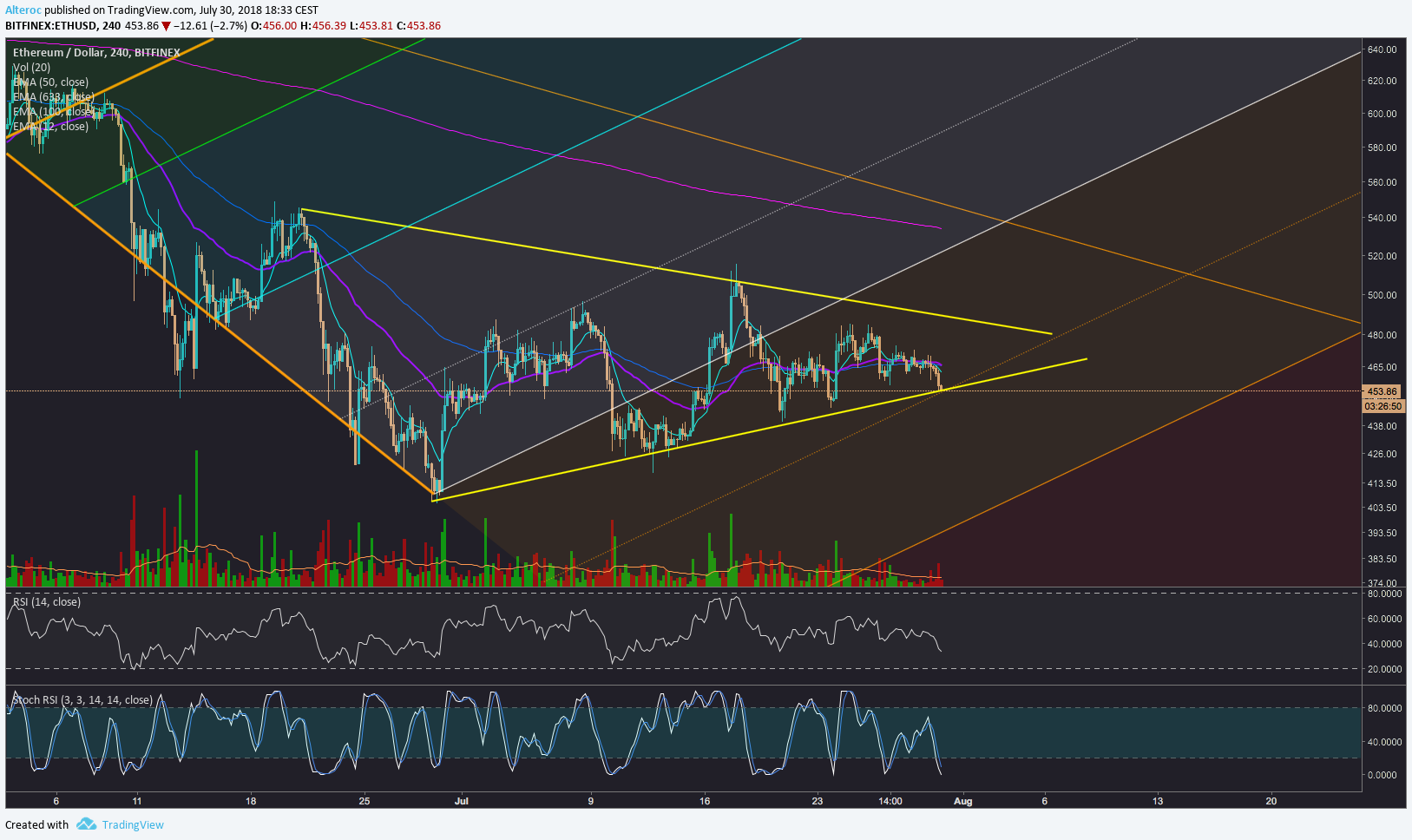Viewport: 1412px width, 840px height.
Task: Click the 25 date label on time axis
Action: (x=364, y=801)
